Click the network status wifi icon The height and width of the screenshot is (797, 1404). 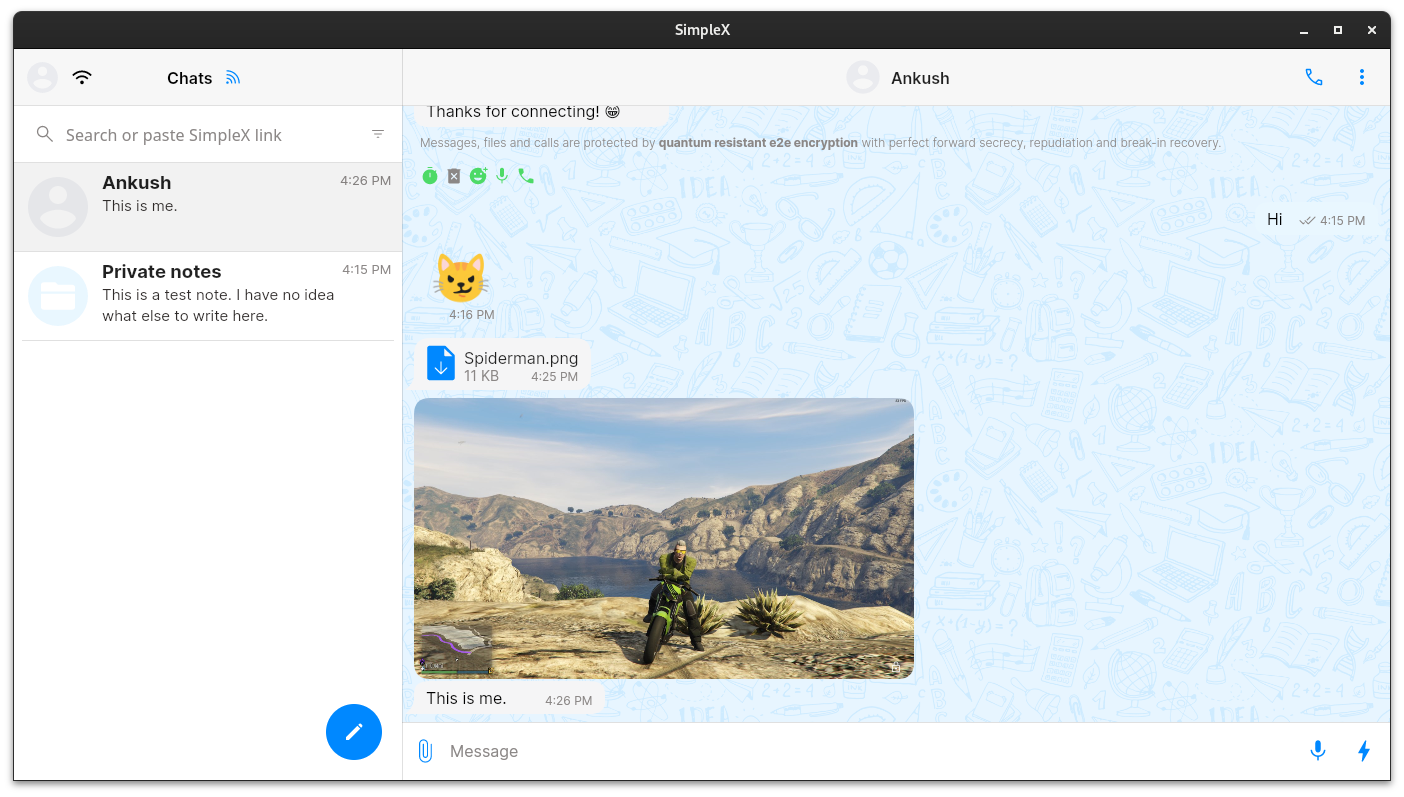81,76
